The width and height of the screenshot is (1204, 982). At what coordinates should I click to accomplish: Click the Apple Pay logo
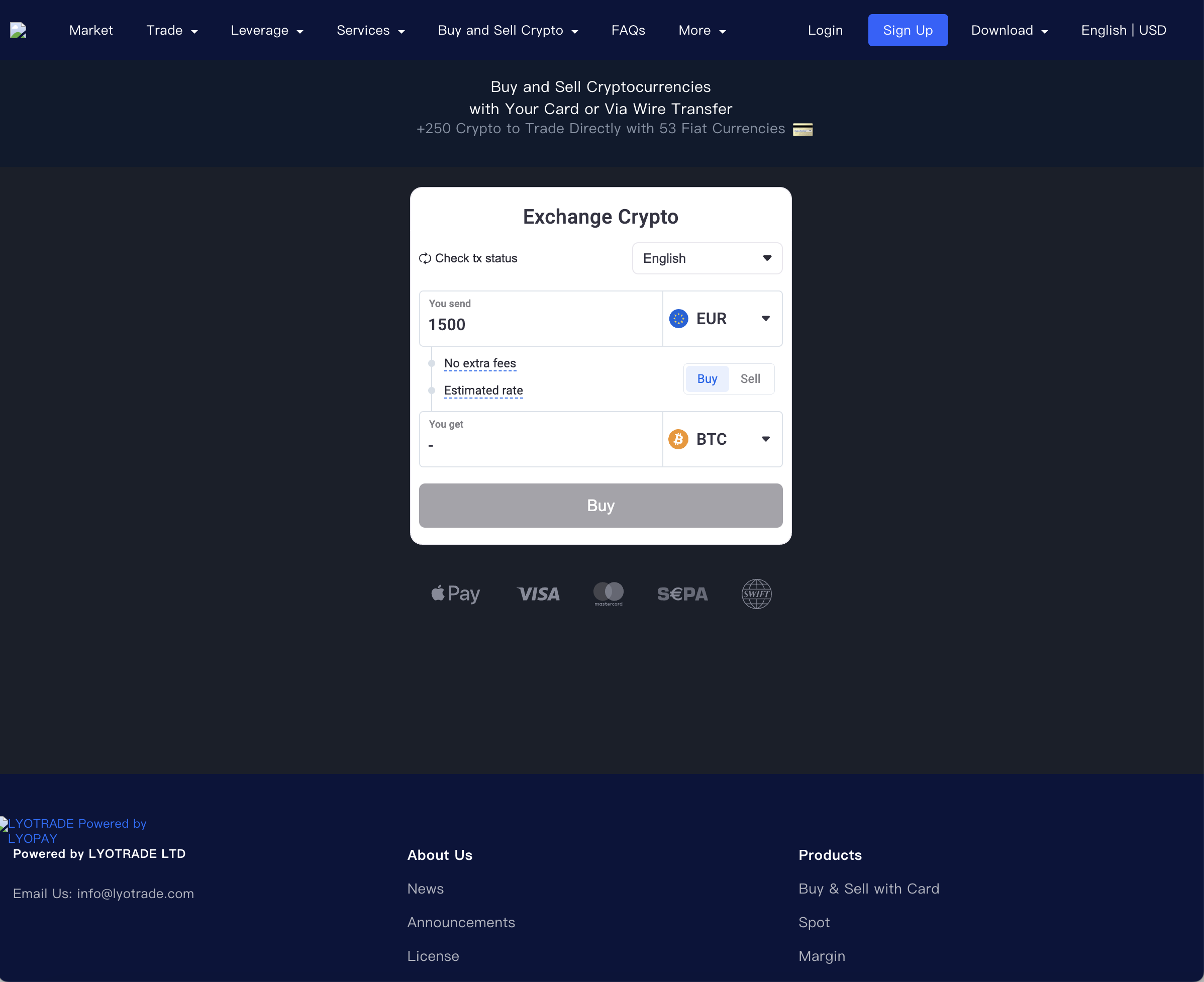coord(455,594)
